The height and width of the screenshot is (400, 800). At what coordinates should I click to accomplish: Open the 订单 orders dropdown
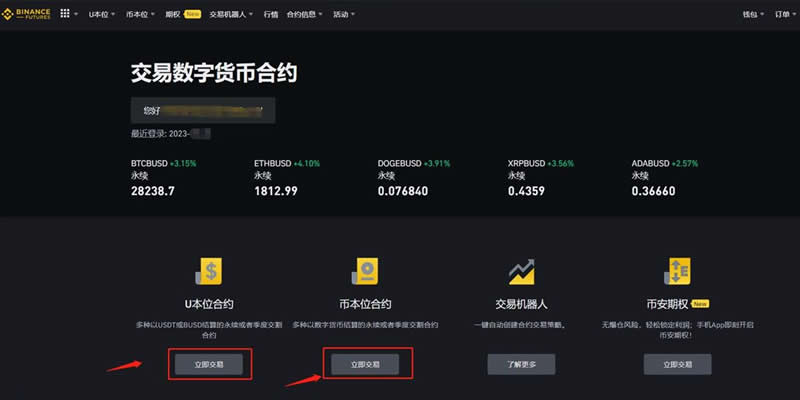click(x=785, y=15)
